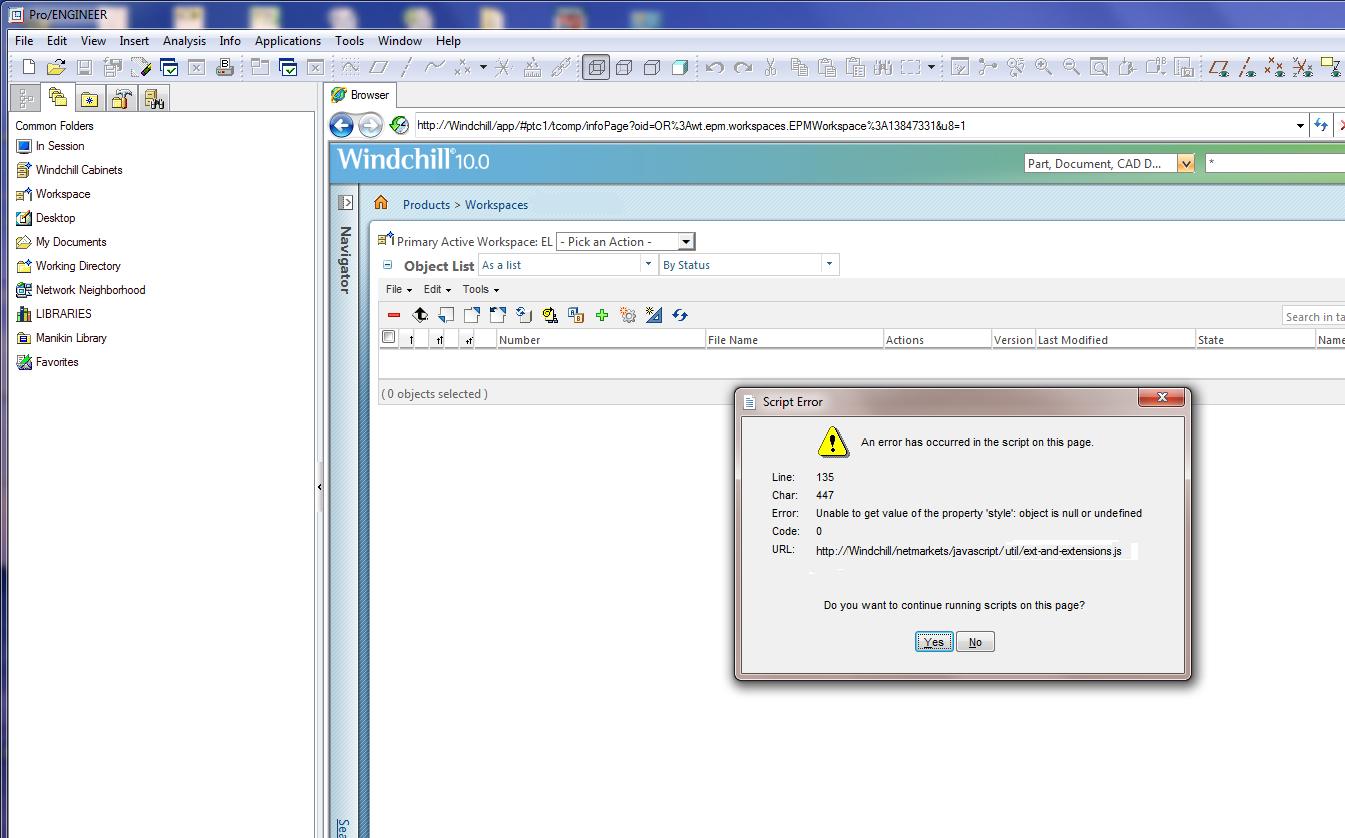Click the Print icon in the toolbar
Image resolution: width=1345 pixels, height=838 pixels.
(225, 67)
